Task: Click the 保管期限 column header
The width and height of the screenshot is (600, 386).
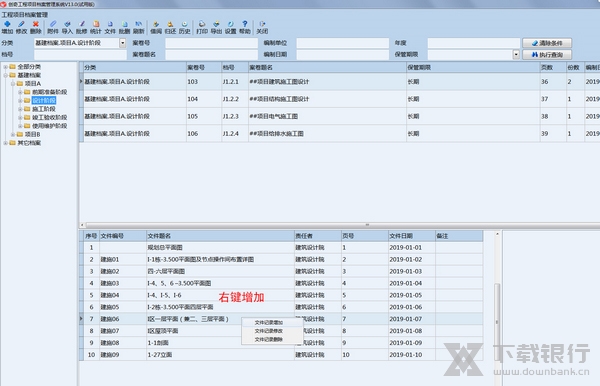Action: pyautogui.click(x=473, y=67)
